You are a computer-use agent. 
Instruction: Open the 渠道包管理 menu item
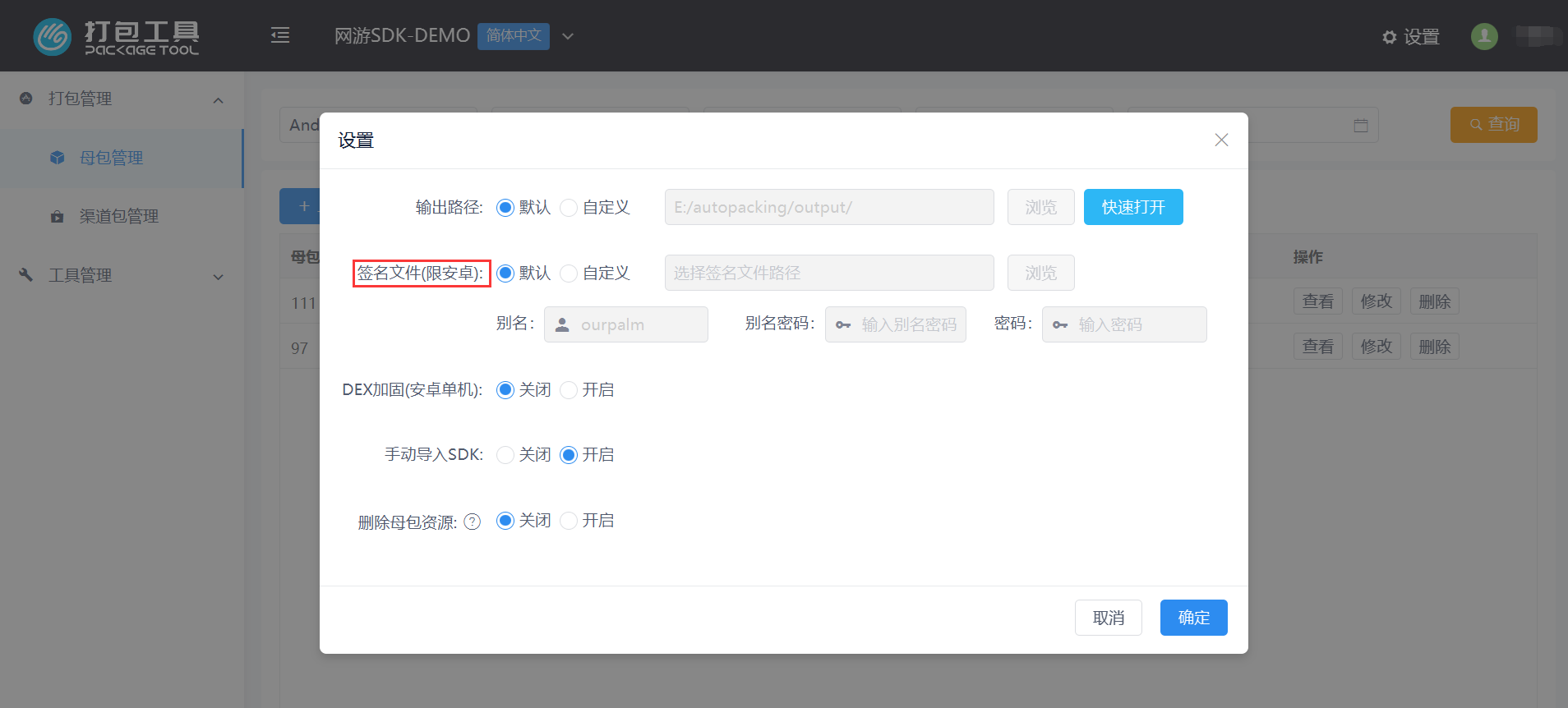(118, 217)
